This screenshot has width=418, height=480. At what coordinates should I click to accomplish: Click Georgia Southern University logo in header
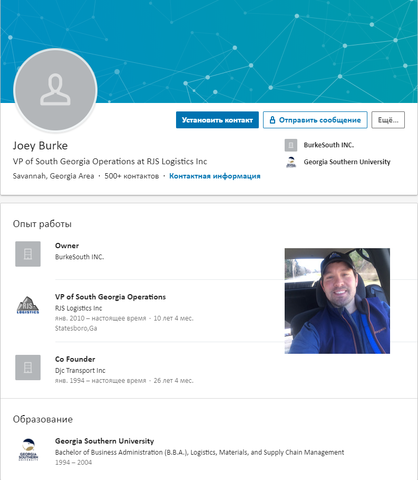pos(291,162)
